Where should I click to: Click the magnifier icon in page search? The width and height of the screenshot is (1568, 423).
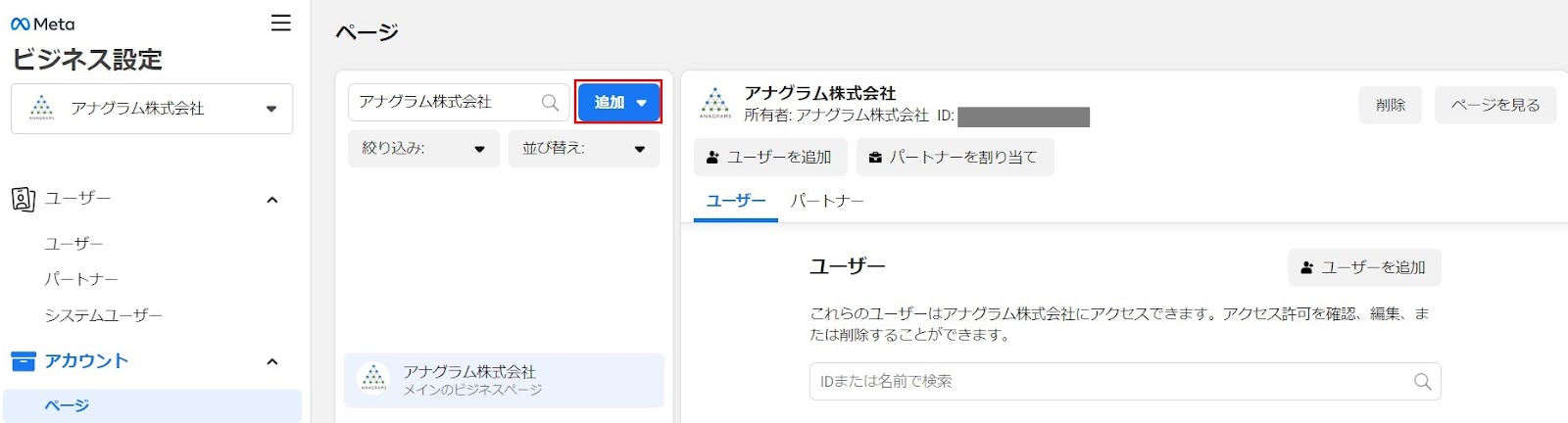[551, 102]
